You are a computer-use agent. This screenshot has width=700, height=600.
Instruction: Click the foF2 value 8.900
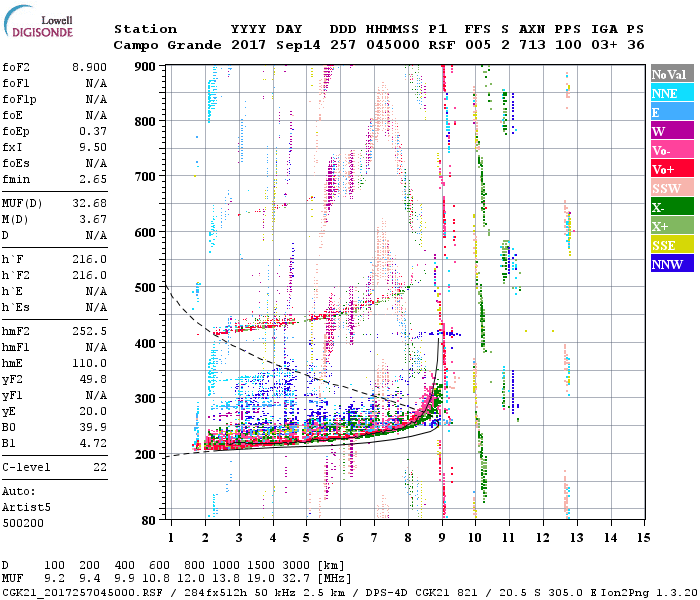point(89,67)
